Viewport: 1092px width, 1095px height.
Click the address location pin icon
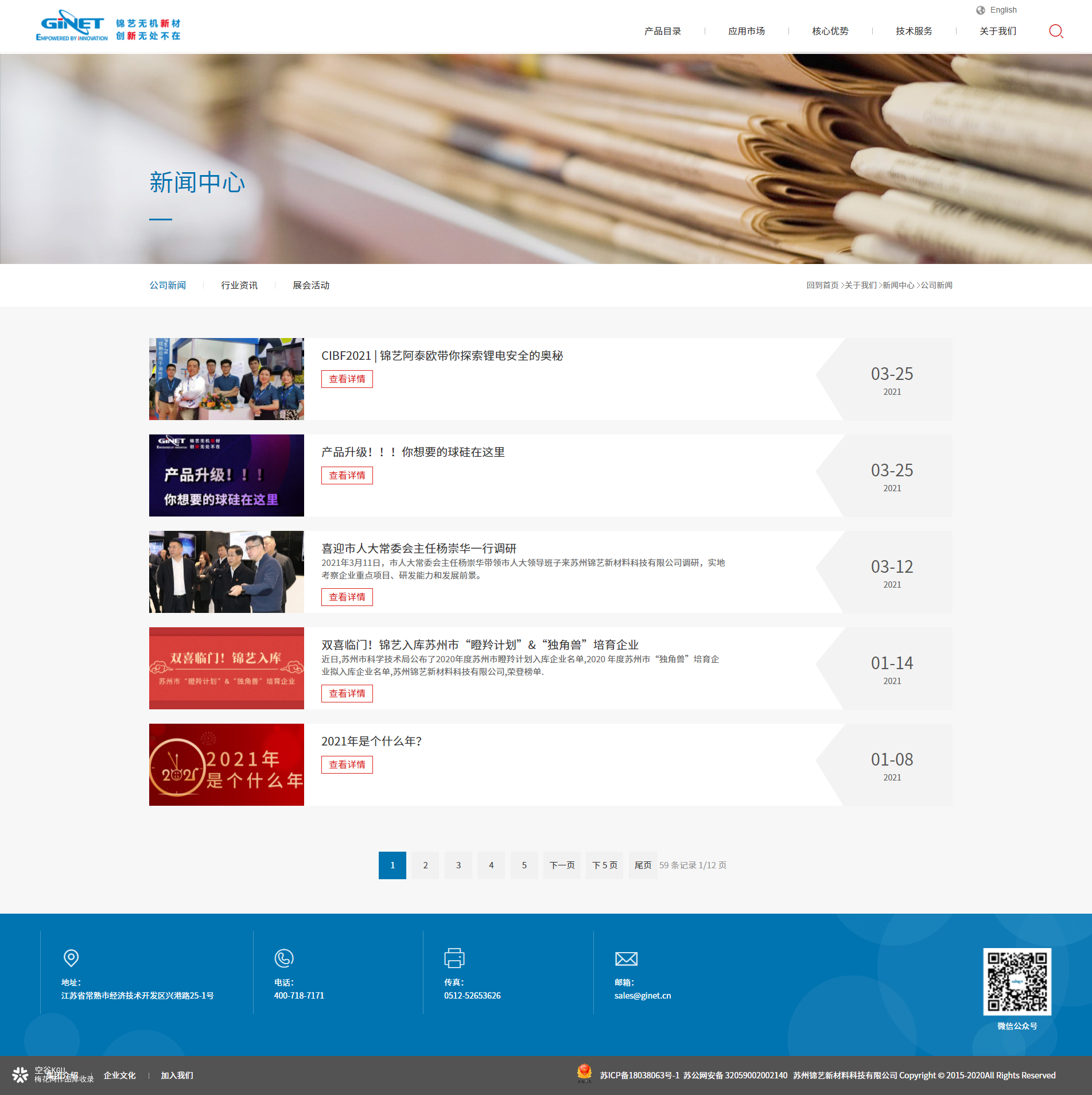click(71, 958)
